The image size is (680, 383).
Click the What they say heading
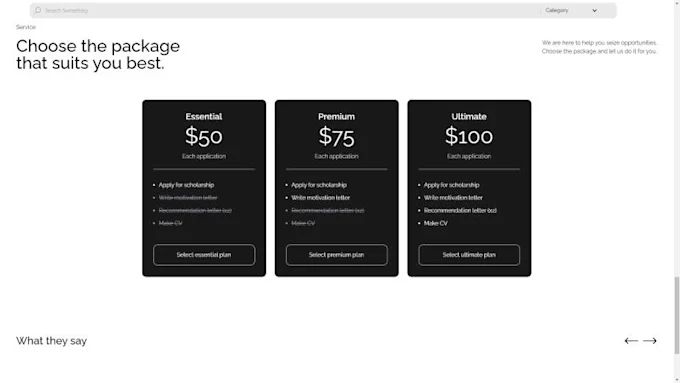coord(52,341)
